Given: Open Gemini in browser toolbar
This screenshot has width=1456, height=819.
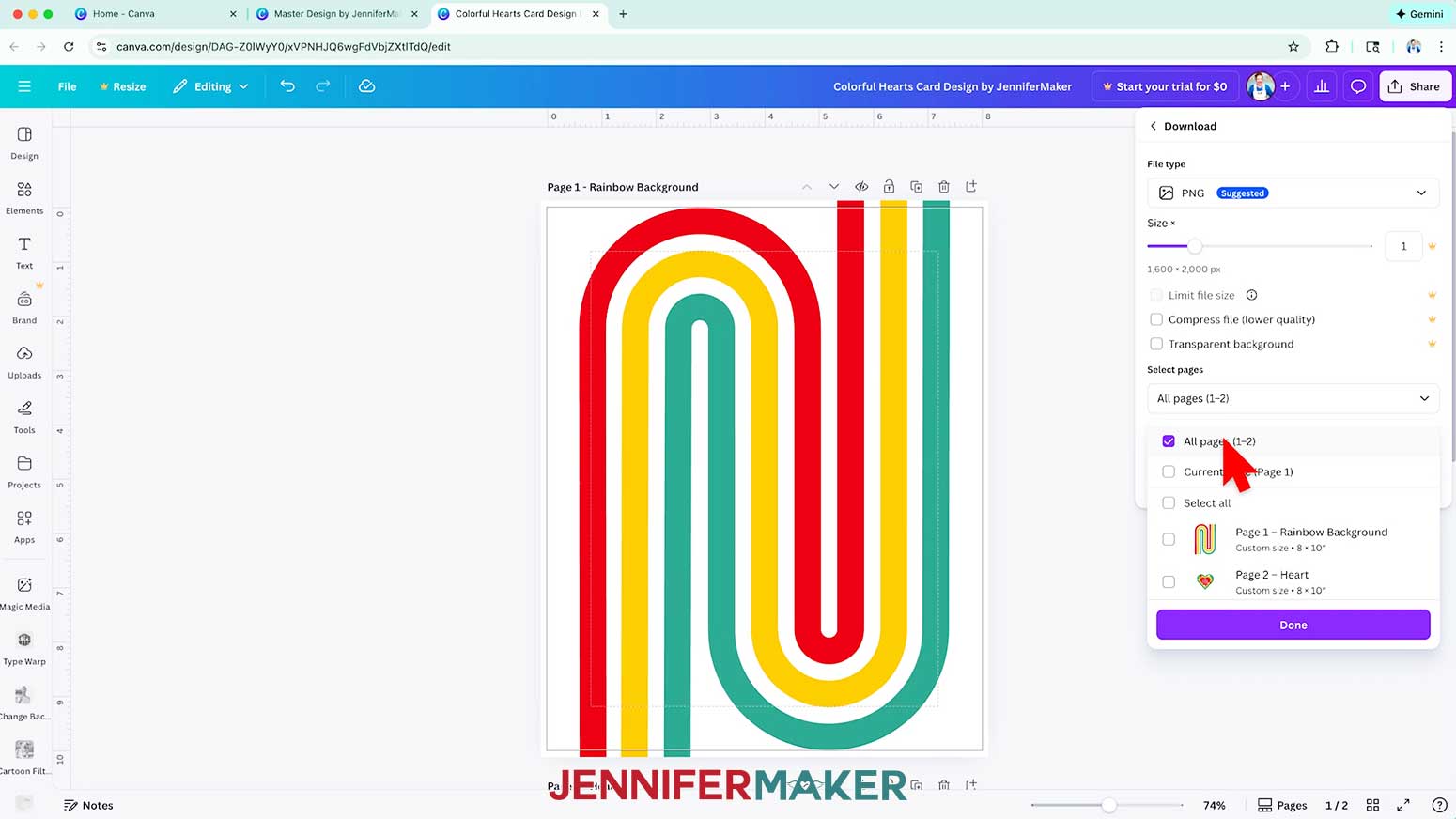Looking at the screenshot, I should pyautogui.click(x=1419, y=14).
